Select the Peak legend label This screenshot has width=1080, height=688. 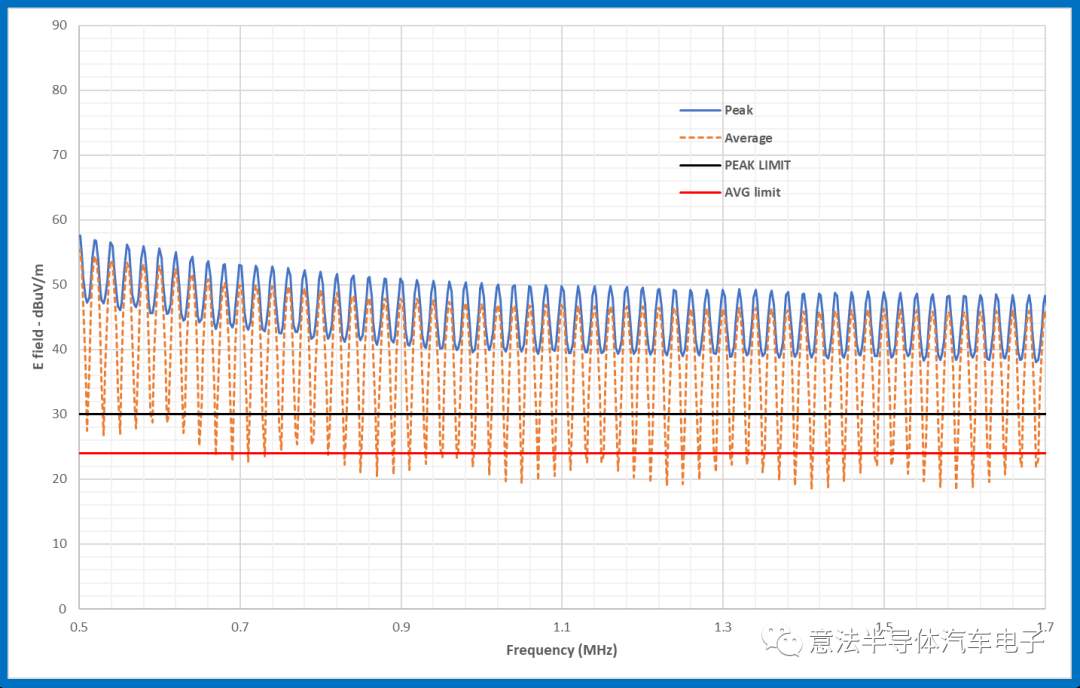click(739, 110)
